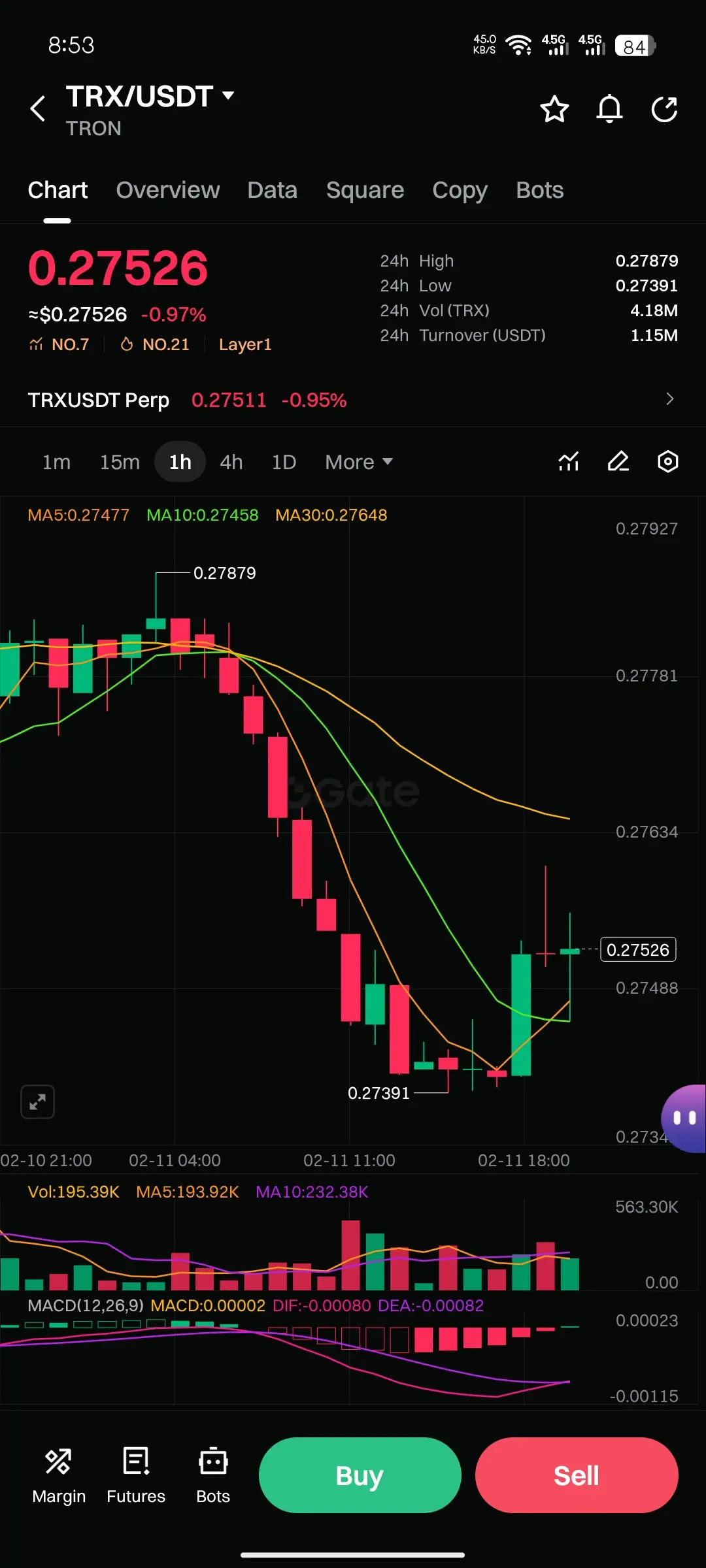Tap the MA5:0.27477 indicator label

pyautogui.click(x=78, y=515)
